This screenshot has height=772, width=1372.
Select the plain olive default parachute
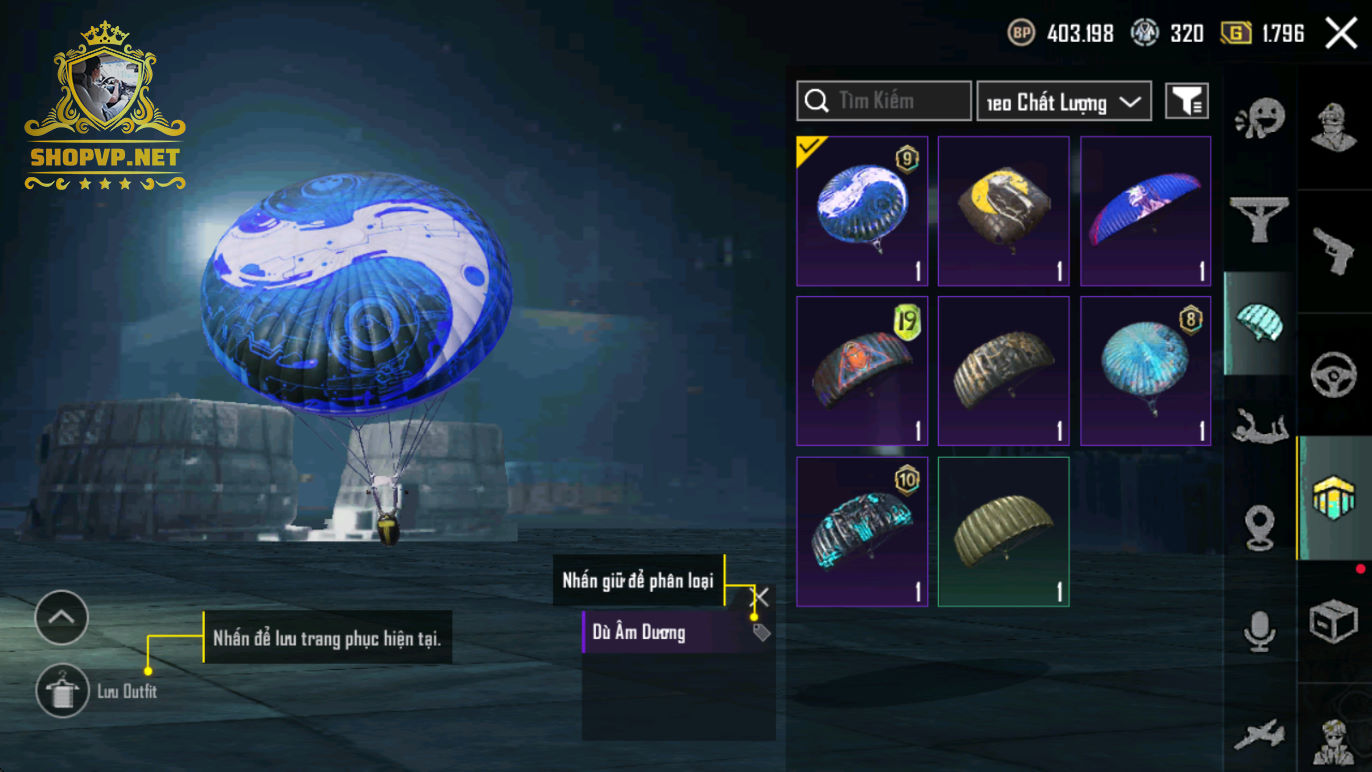click(x=1004, y=531)
